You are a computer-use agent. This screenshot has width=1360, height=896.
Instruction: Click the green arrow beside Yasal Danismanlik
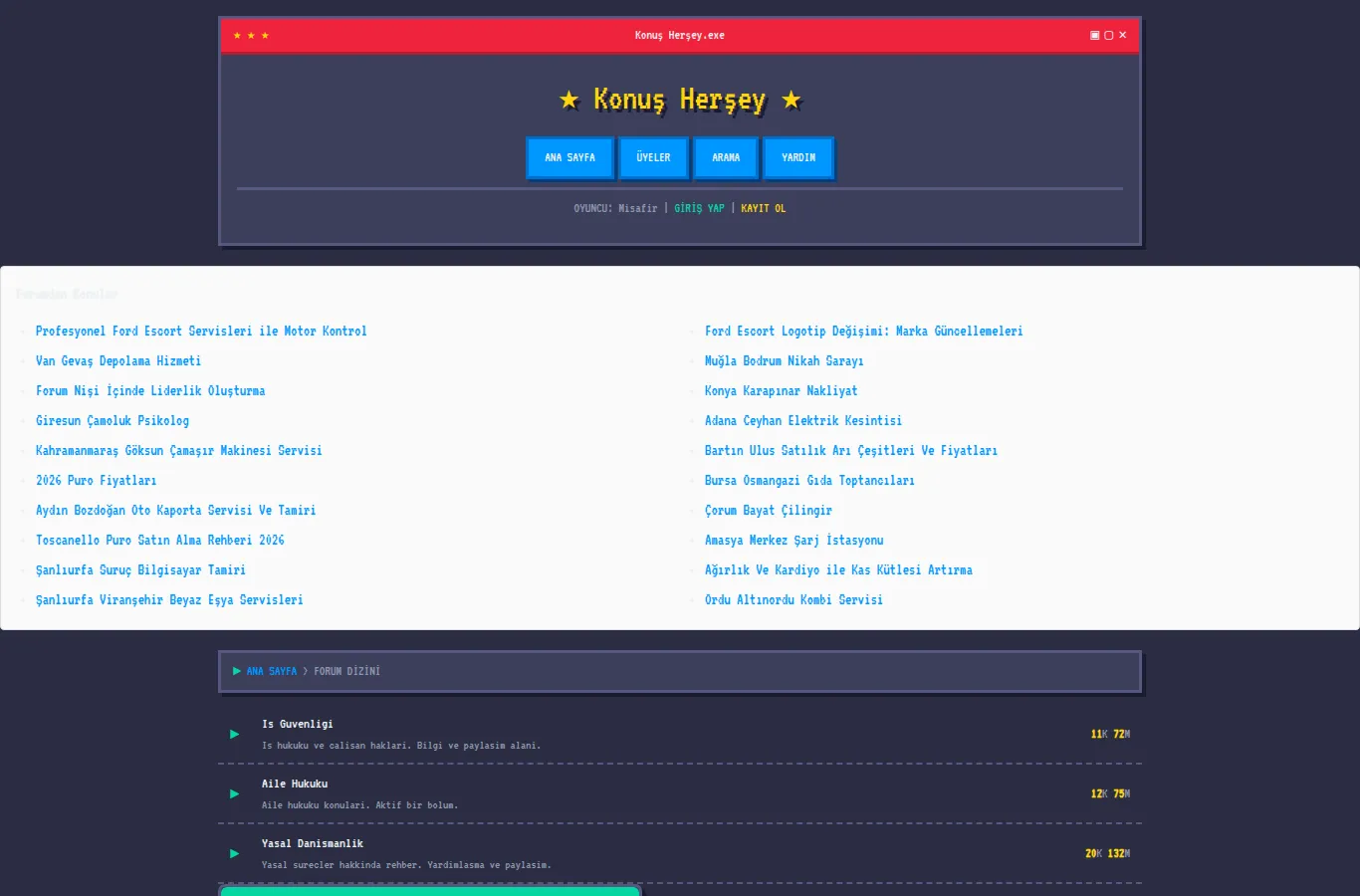coord(235,853)
